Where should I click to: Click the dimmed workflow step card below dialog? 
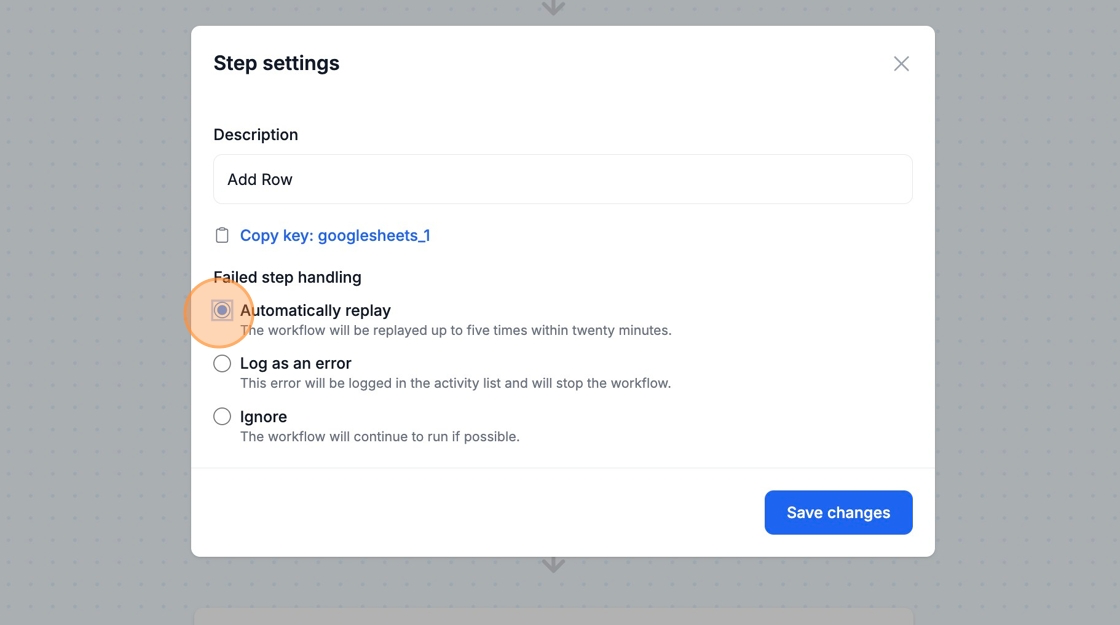point(553,615)
